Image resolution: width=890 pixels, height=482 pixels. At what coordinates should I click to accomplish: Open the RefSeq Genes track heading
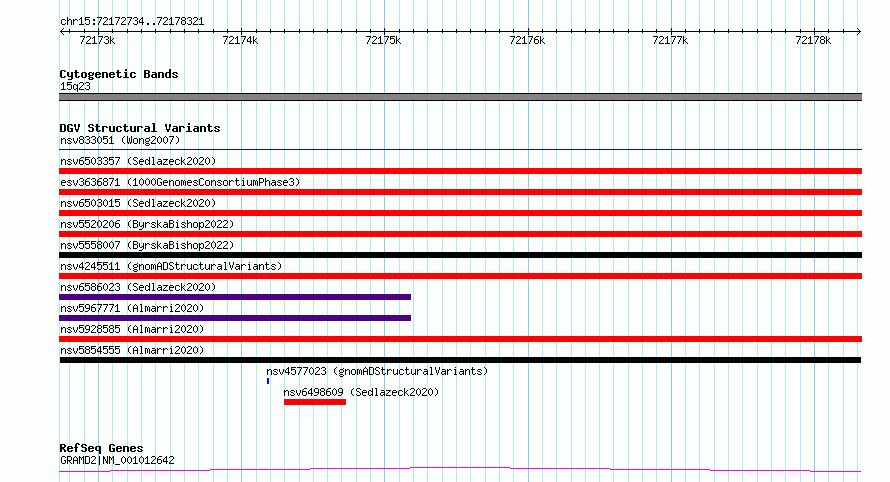(101, 448)
